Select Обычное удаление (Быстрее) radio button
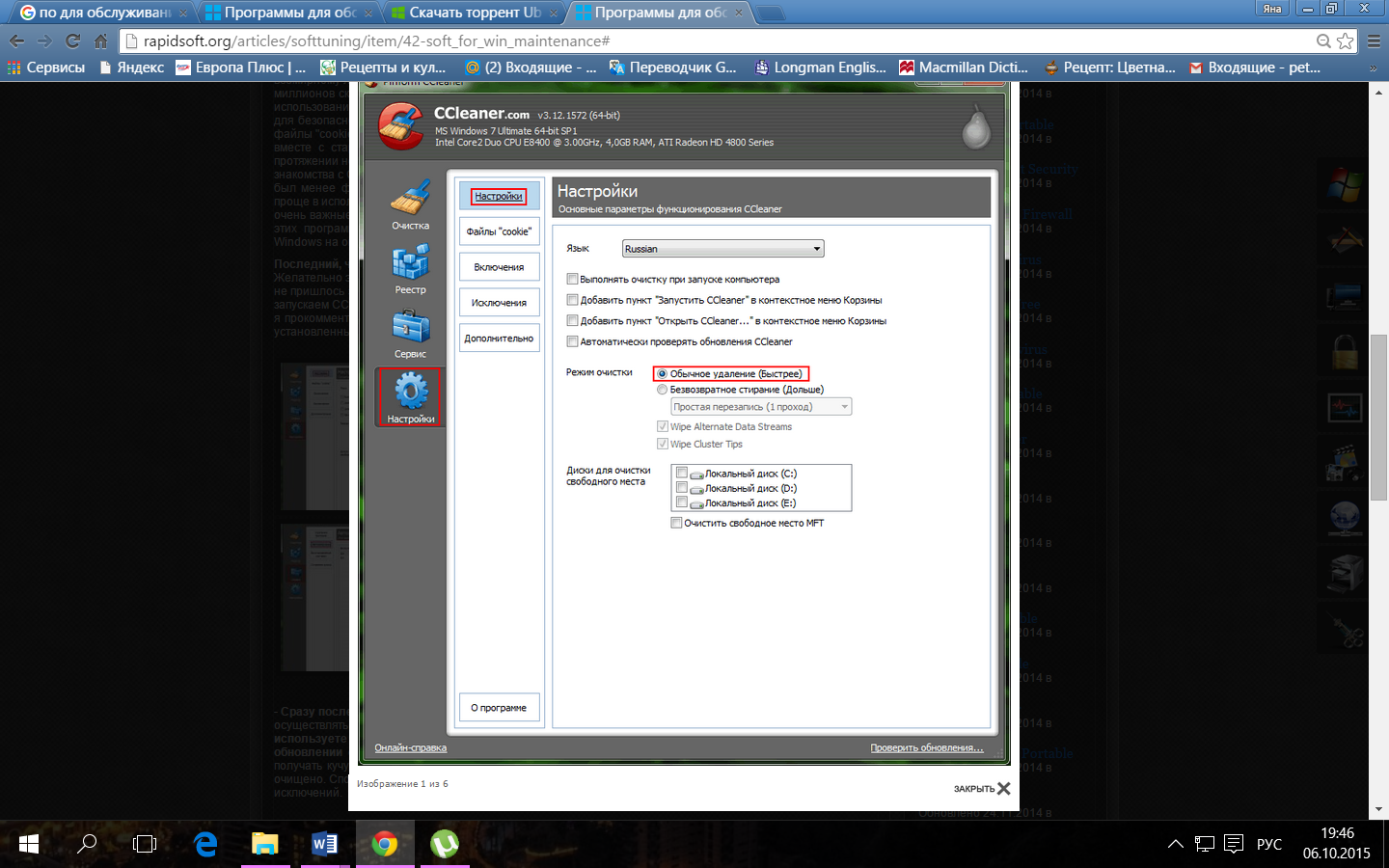The height and width of the screenshot is (868, 1389). (662, 373)
